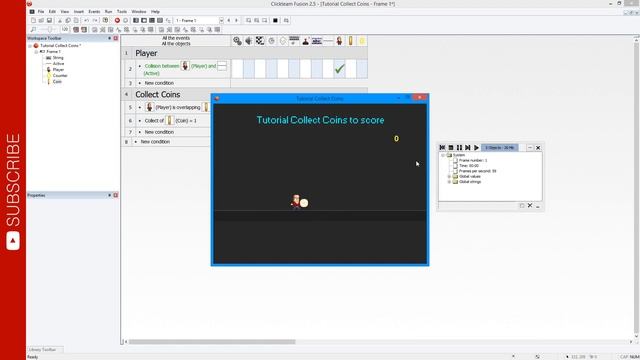640x360 pixels.
Task: Open the frame selector dropdown
Action: [x=221, y=20]
